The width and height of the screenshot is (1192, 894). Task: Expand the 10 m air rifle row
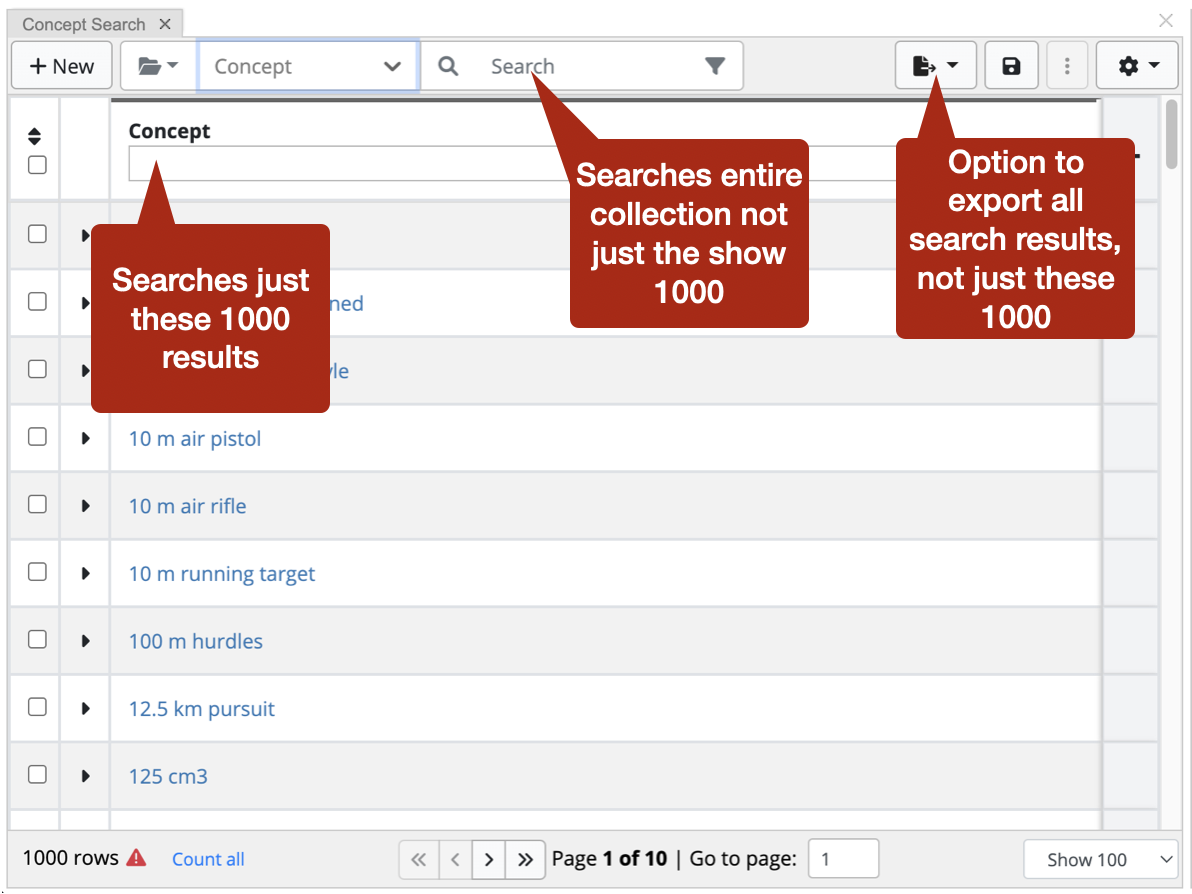(86, 506)
